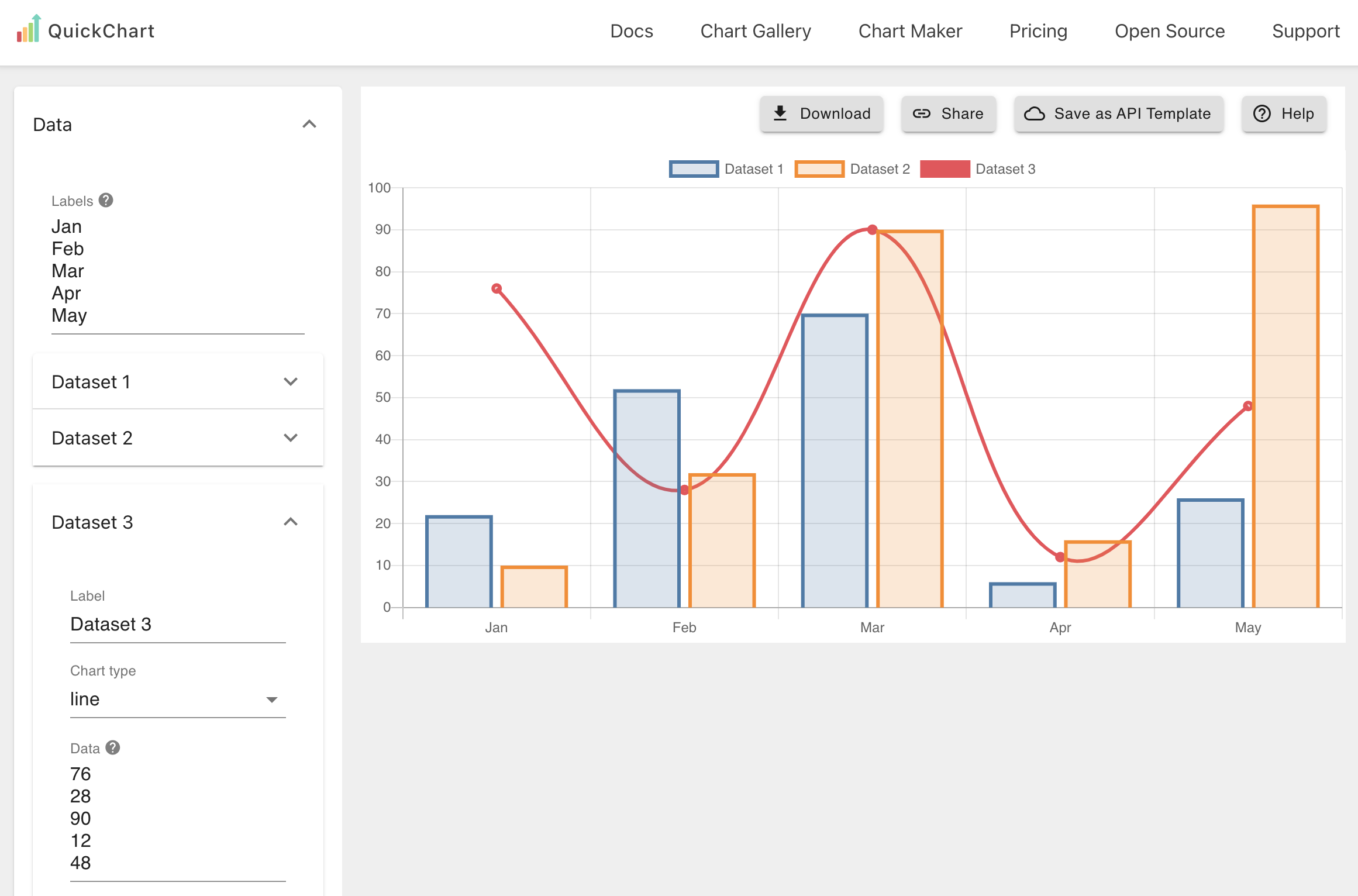This screenshot has width=1358, height=896.
Task: Click Save as API Template button
Action: 1119,113
